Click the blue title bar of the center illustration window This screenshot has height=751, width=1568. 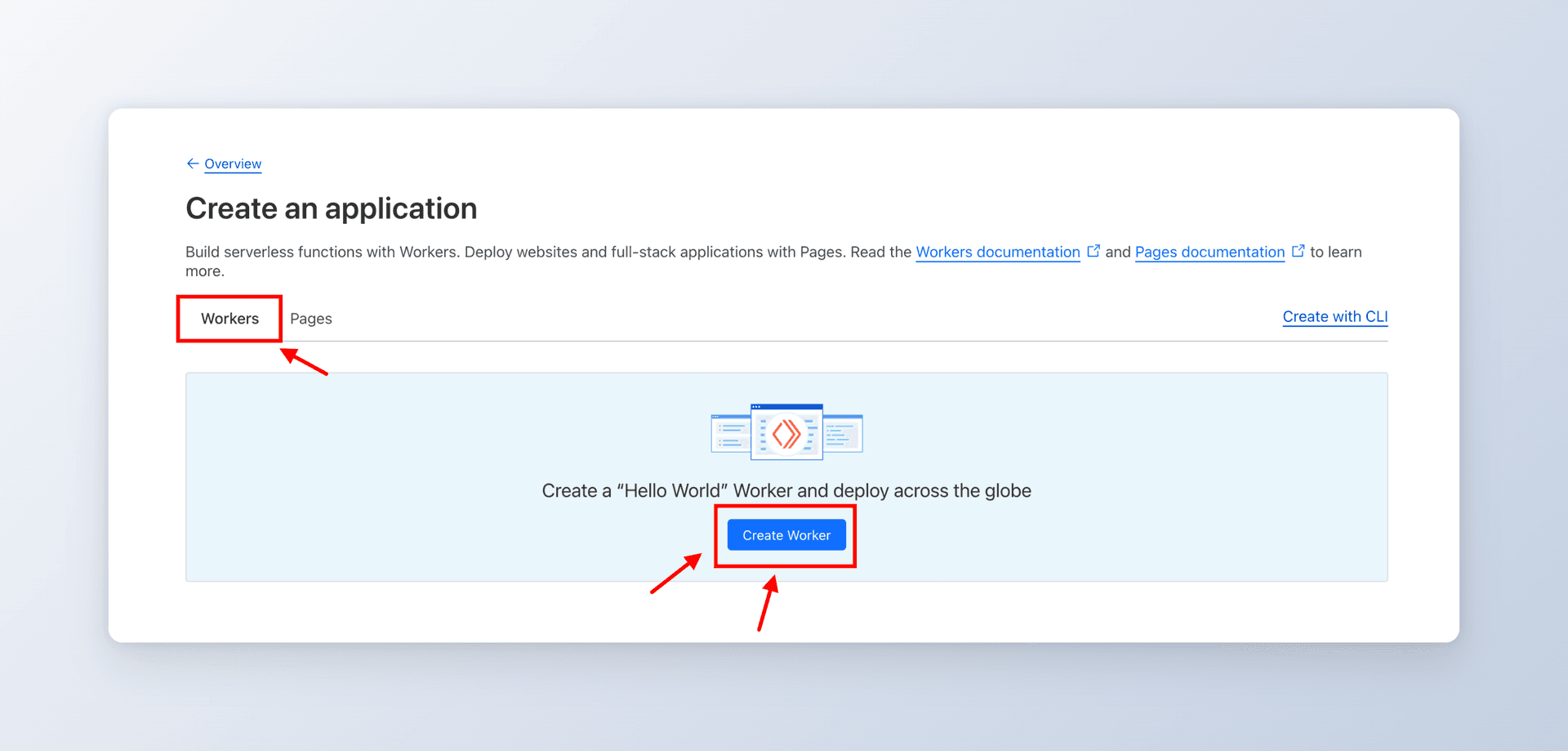click(786, 406)
